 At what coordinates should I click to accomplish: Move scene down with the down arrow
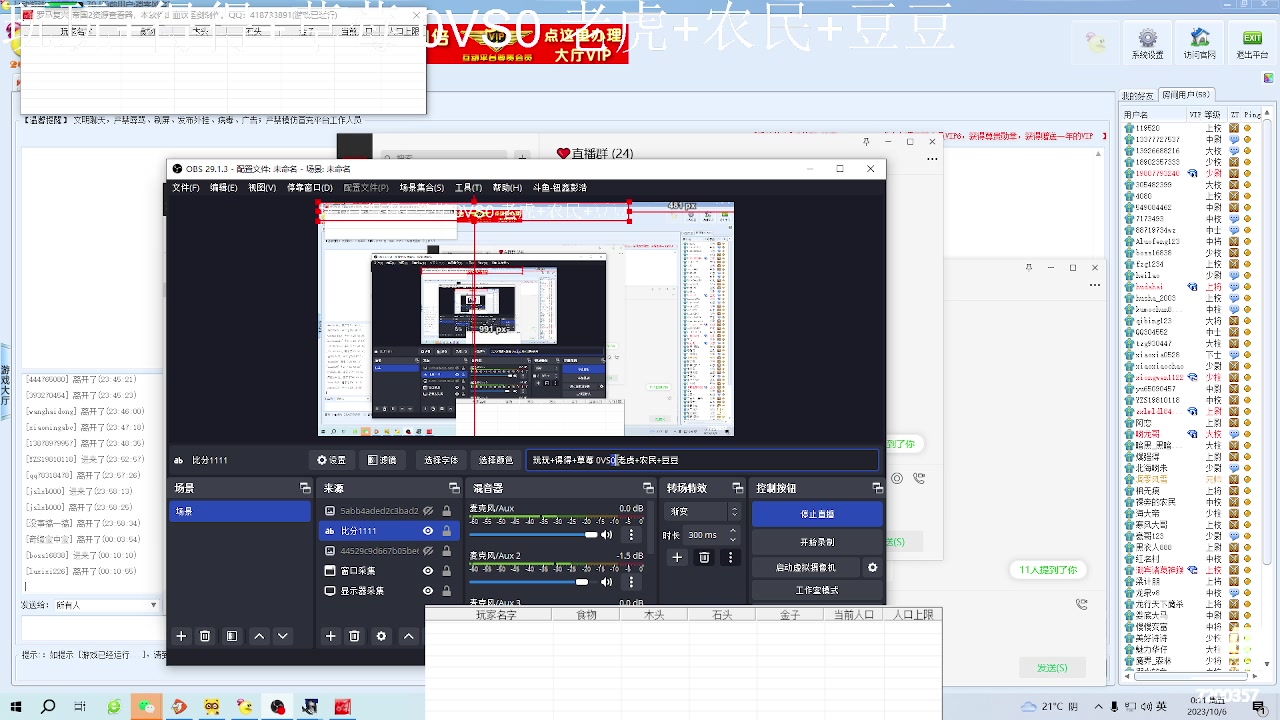[x=283, y=636]
